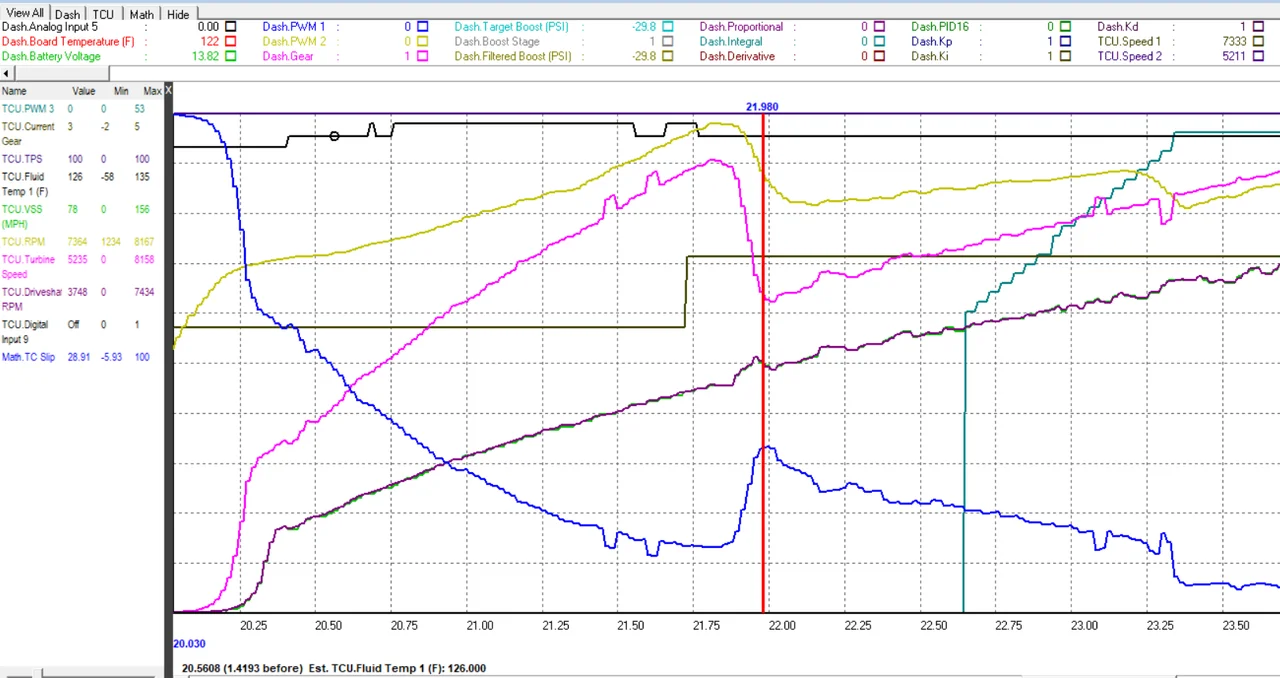Viewport: 1280px width, 678px height.
Task: Click the red cursor line at 21.980
Action: coord(763,400)
